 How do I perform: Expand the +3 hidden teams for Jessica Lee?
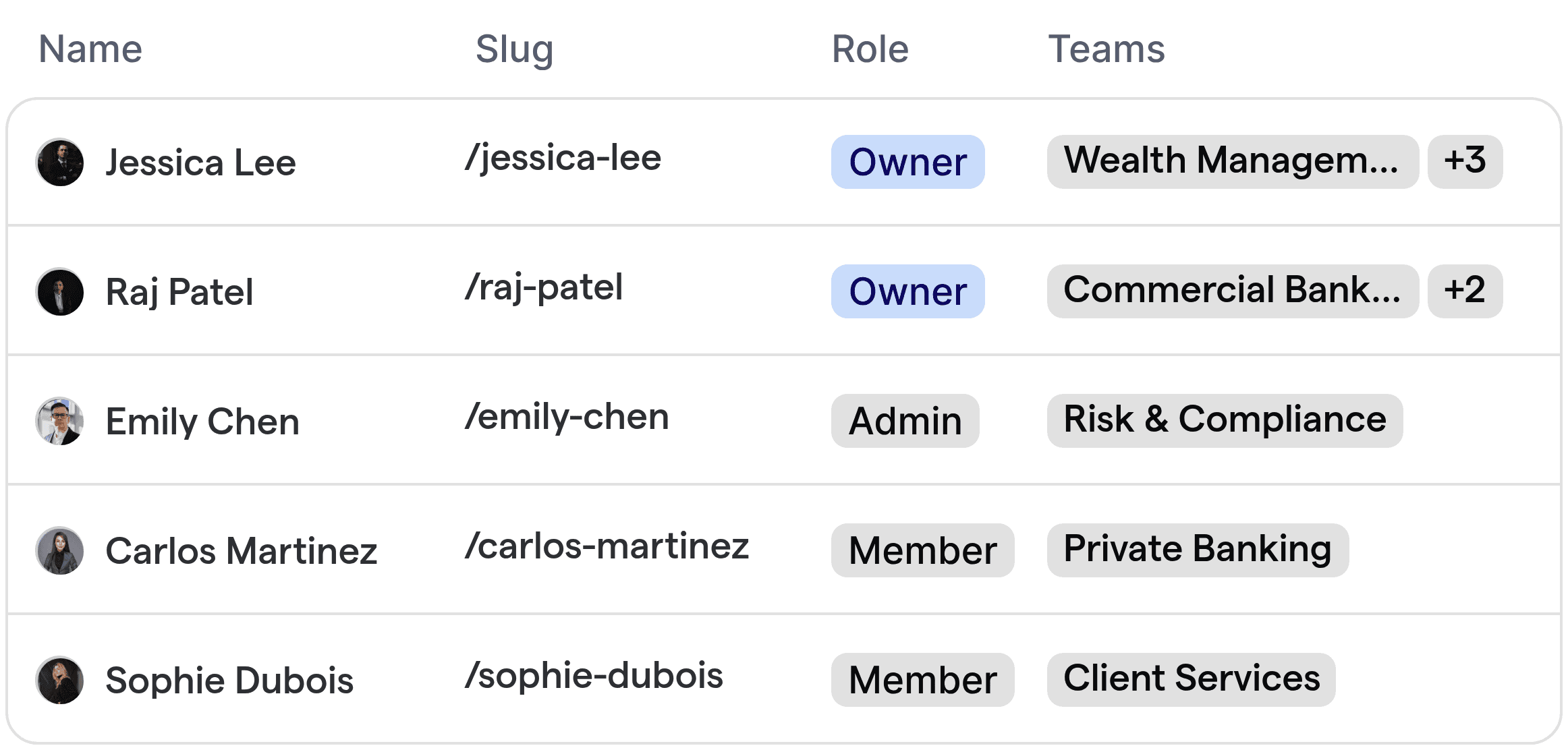pos(1465,161)
